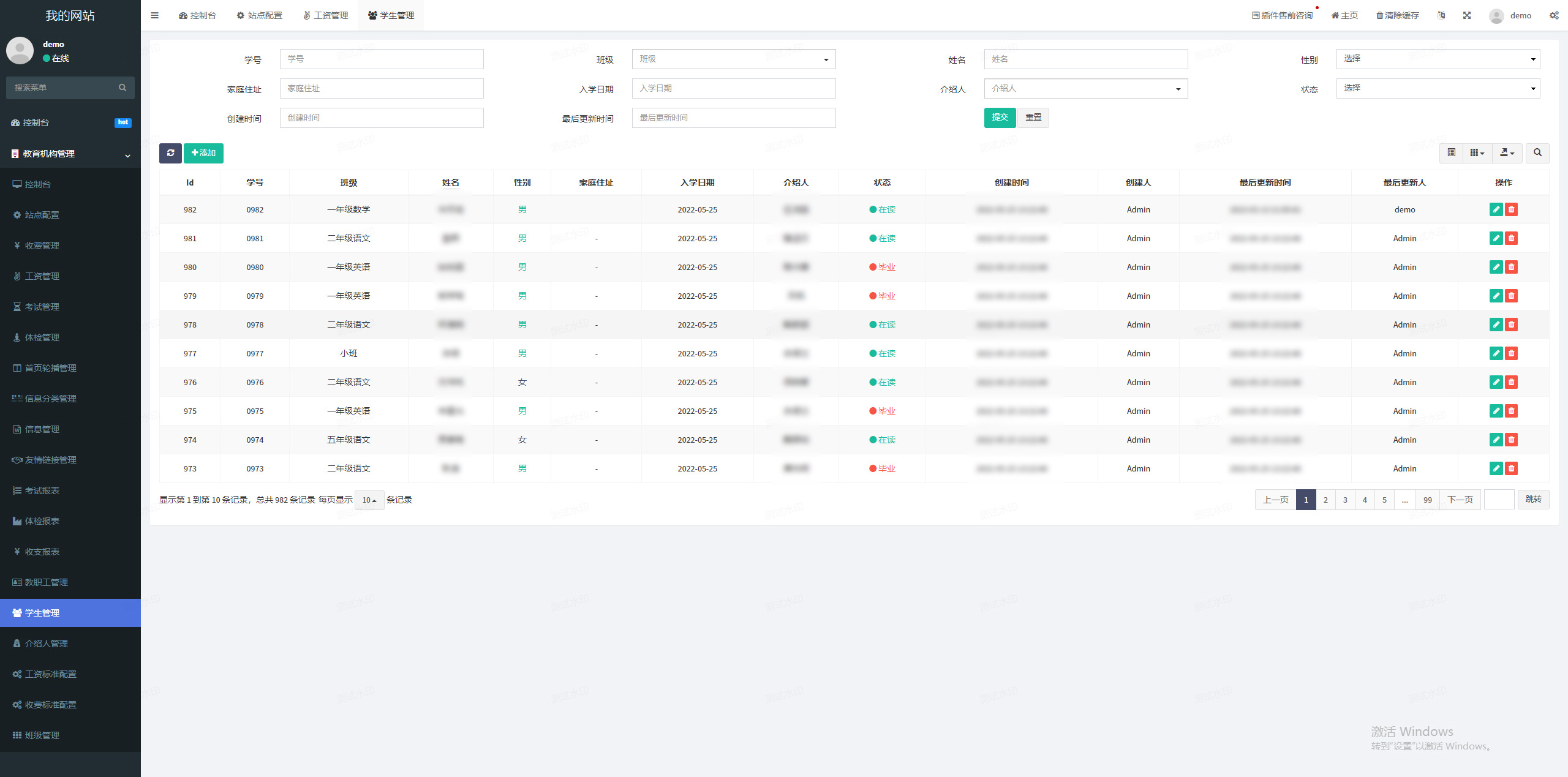Image resolution: width=1568 pixels, height=777 pixels.
Task: Switch to the 工资管理 tab
Action: 325,15
